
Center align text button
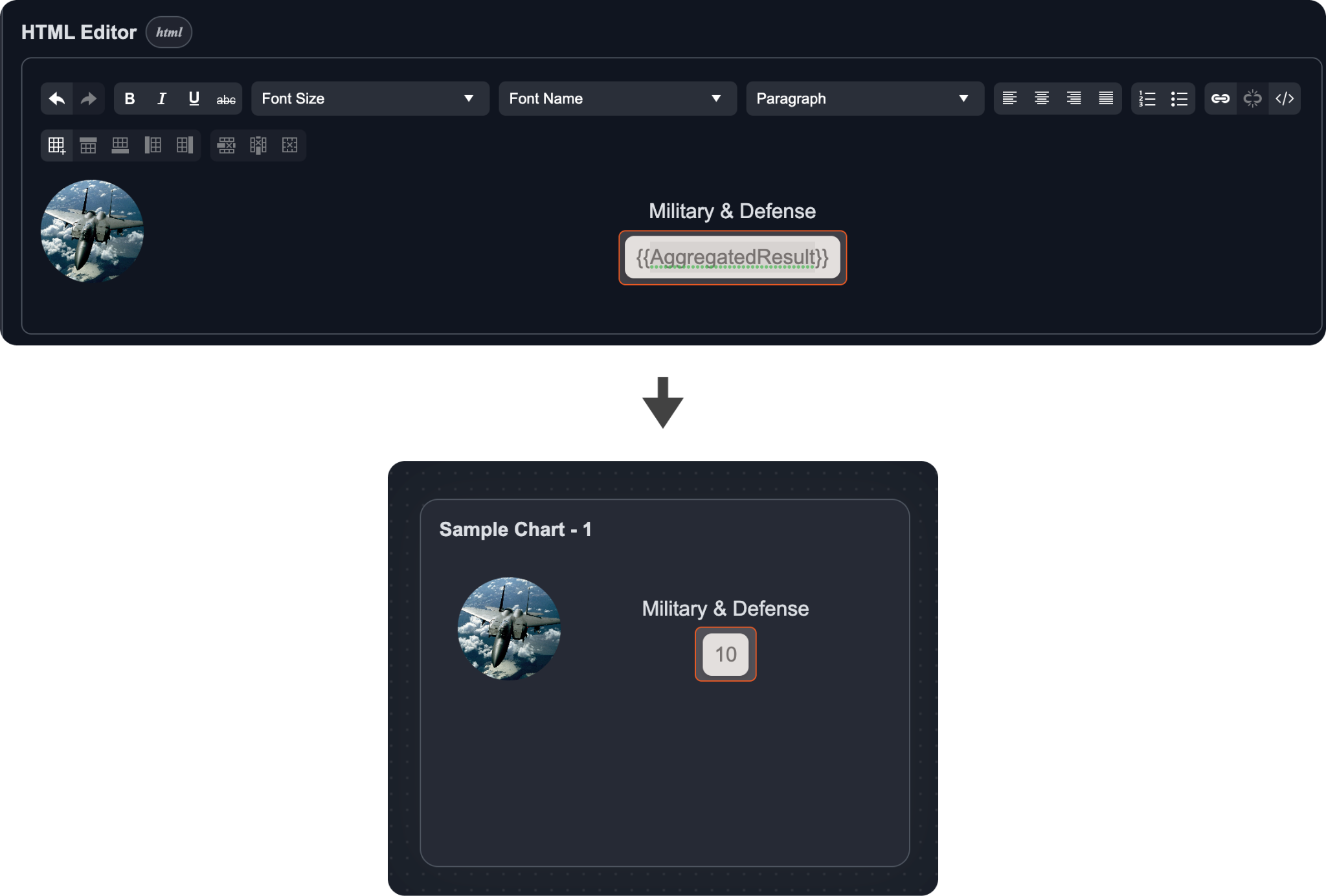(x=1041, y=98)
